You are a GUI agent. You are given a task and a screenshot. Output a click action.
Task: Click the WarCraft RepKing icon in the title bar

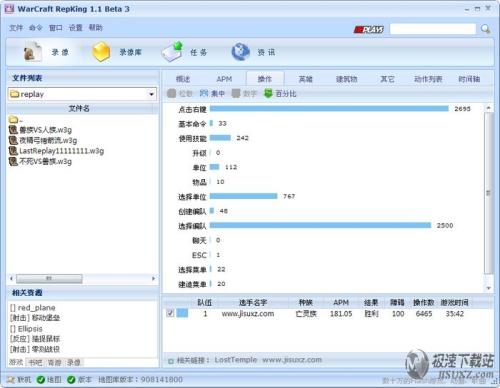tap(9, 9)
